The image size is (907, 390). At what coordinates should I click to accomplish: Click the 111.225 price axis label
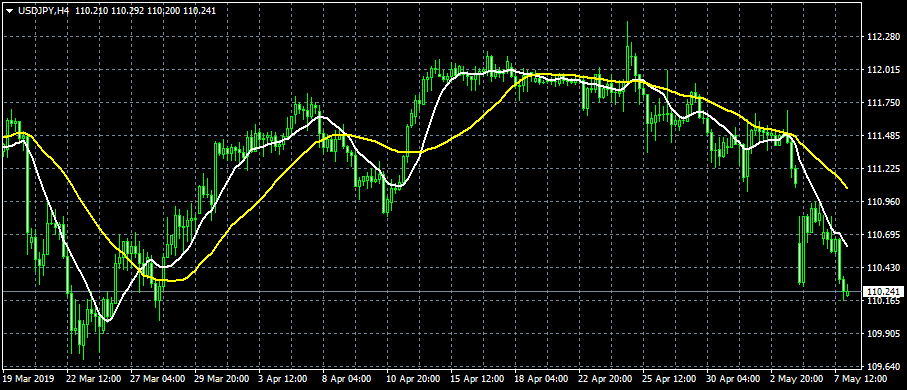[882, 169]
